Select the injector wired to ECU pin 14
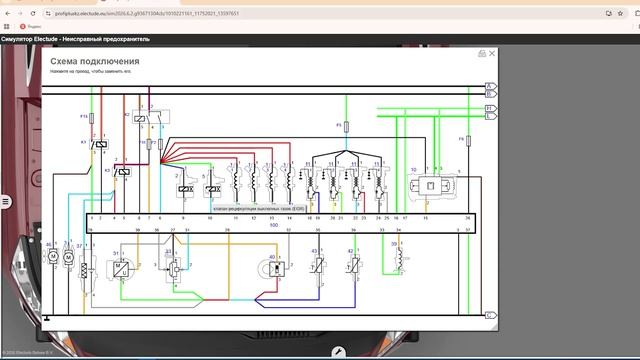Viewport: 640px width, 360px height. [x=289, y=182]
